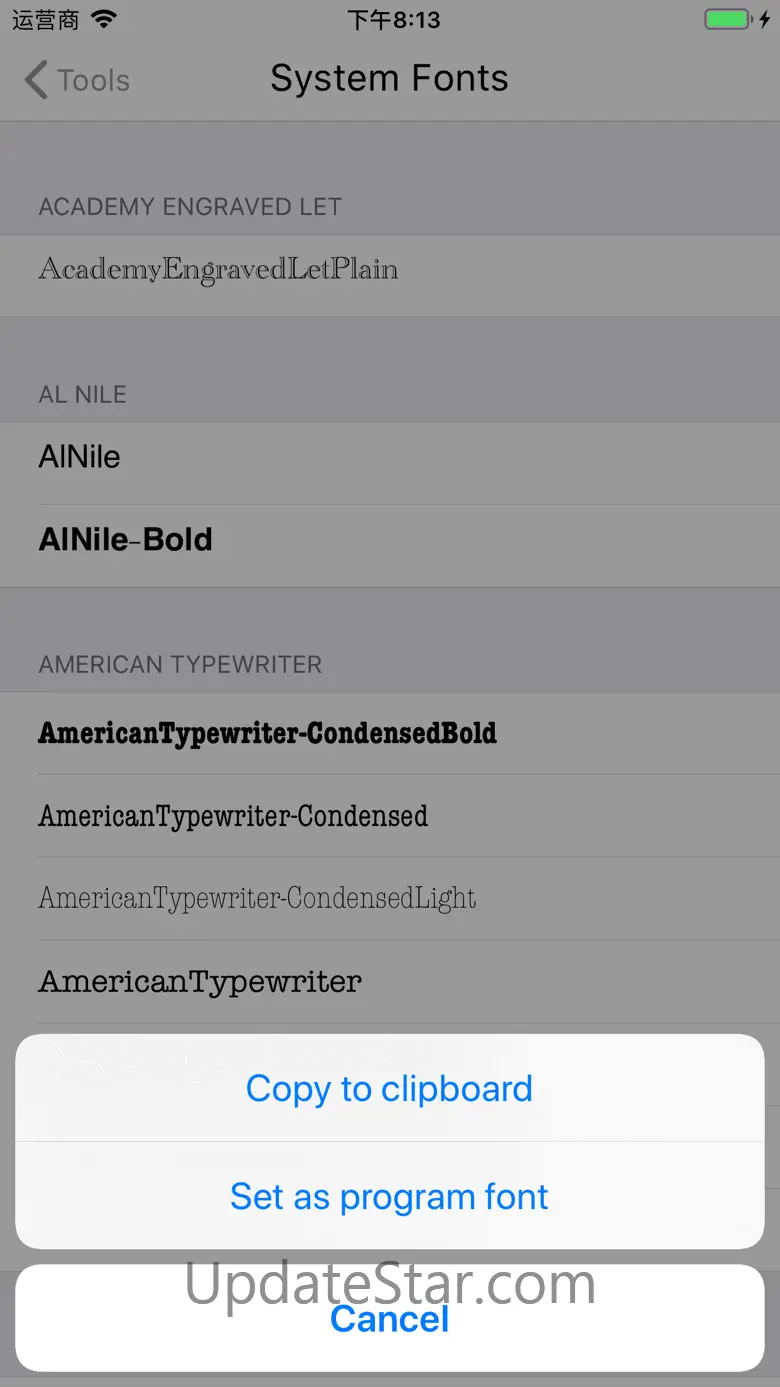Tap the Al Nile section header
Viewport: 780px width, 1387px height.
pos(83,394)
